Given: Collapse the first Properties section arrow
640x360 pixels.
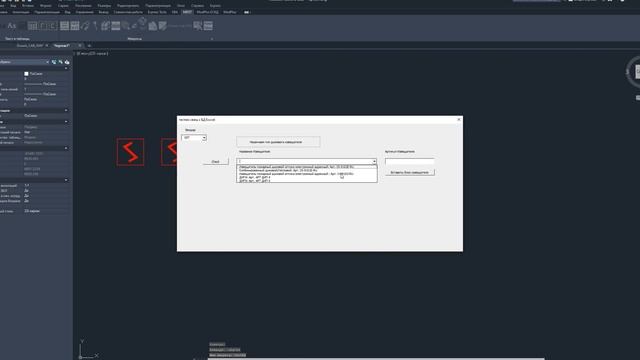Looking at the screenshot, I should pyautogui.click(x=66, y=69).
